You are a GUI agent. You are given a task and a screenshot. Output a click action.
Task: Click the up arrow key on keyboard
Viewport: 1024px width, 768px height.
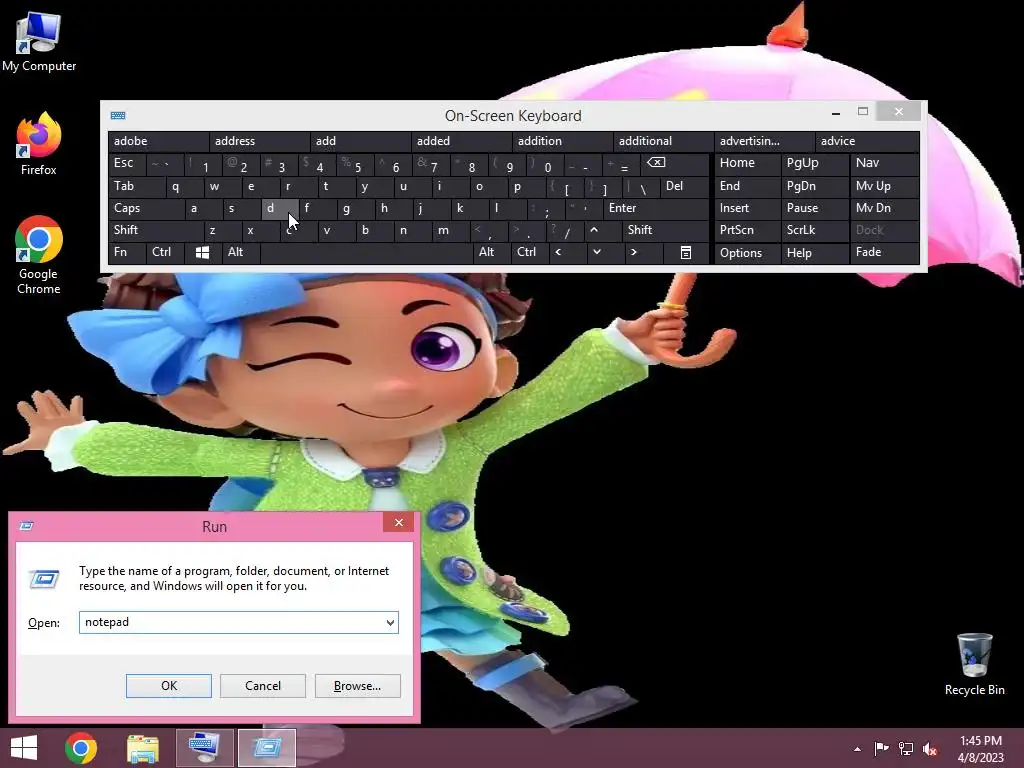pos(602,230)
